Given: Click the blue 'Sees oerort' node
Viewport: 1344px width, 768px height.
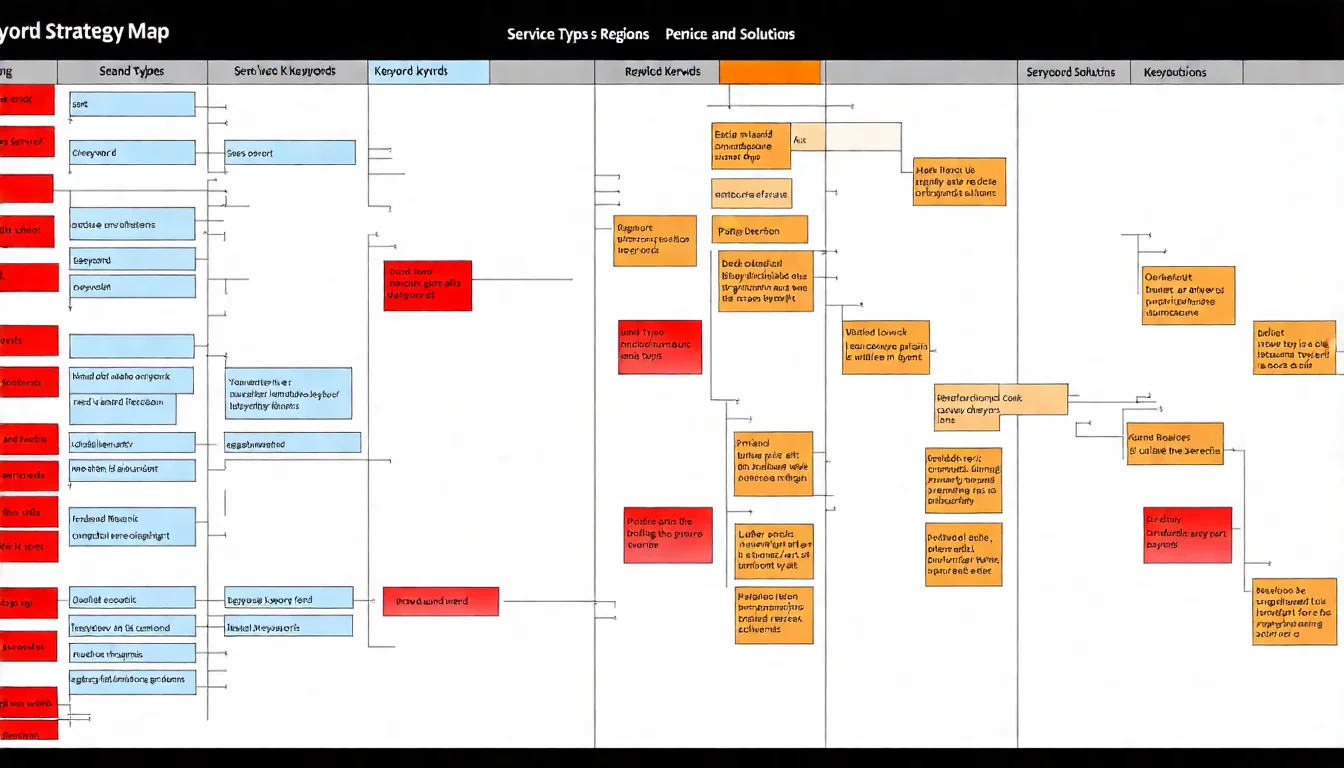Looking at the screenshot, I should (x=290, y=153).
